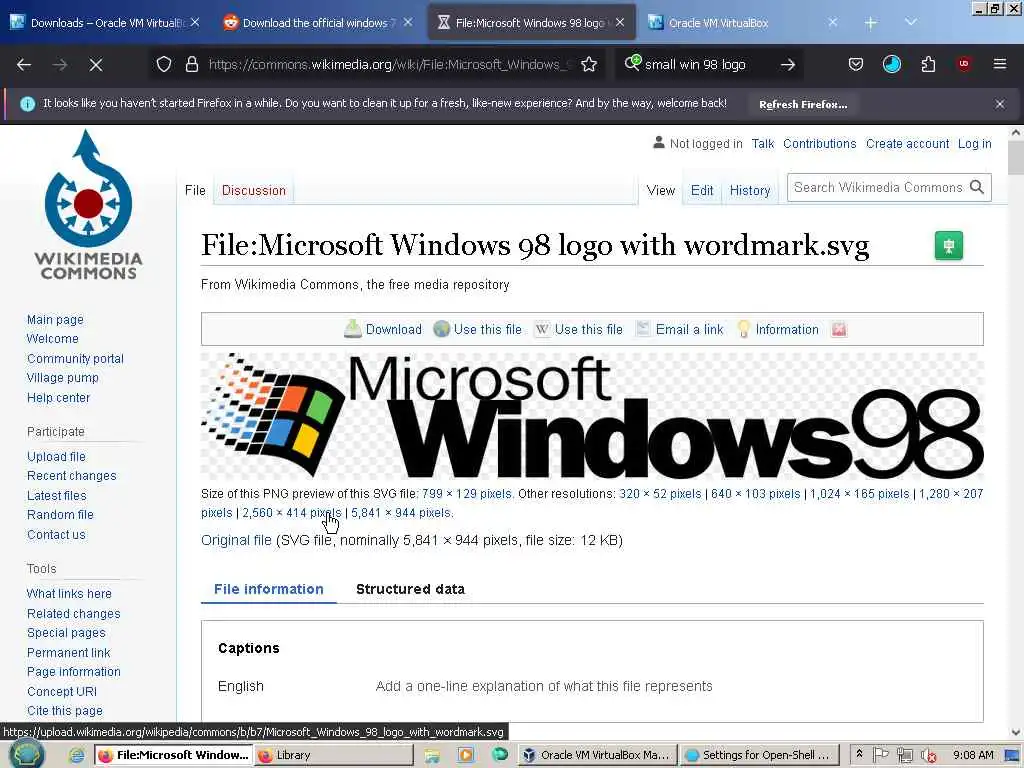Open Main page in sidebar
The width and height of the screenshot is (1024, 768).
point(55,319)
